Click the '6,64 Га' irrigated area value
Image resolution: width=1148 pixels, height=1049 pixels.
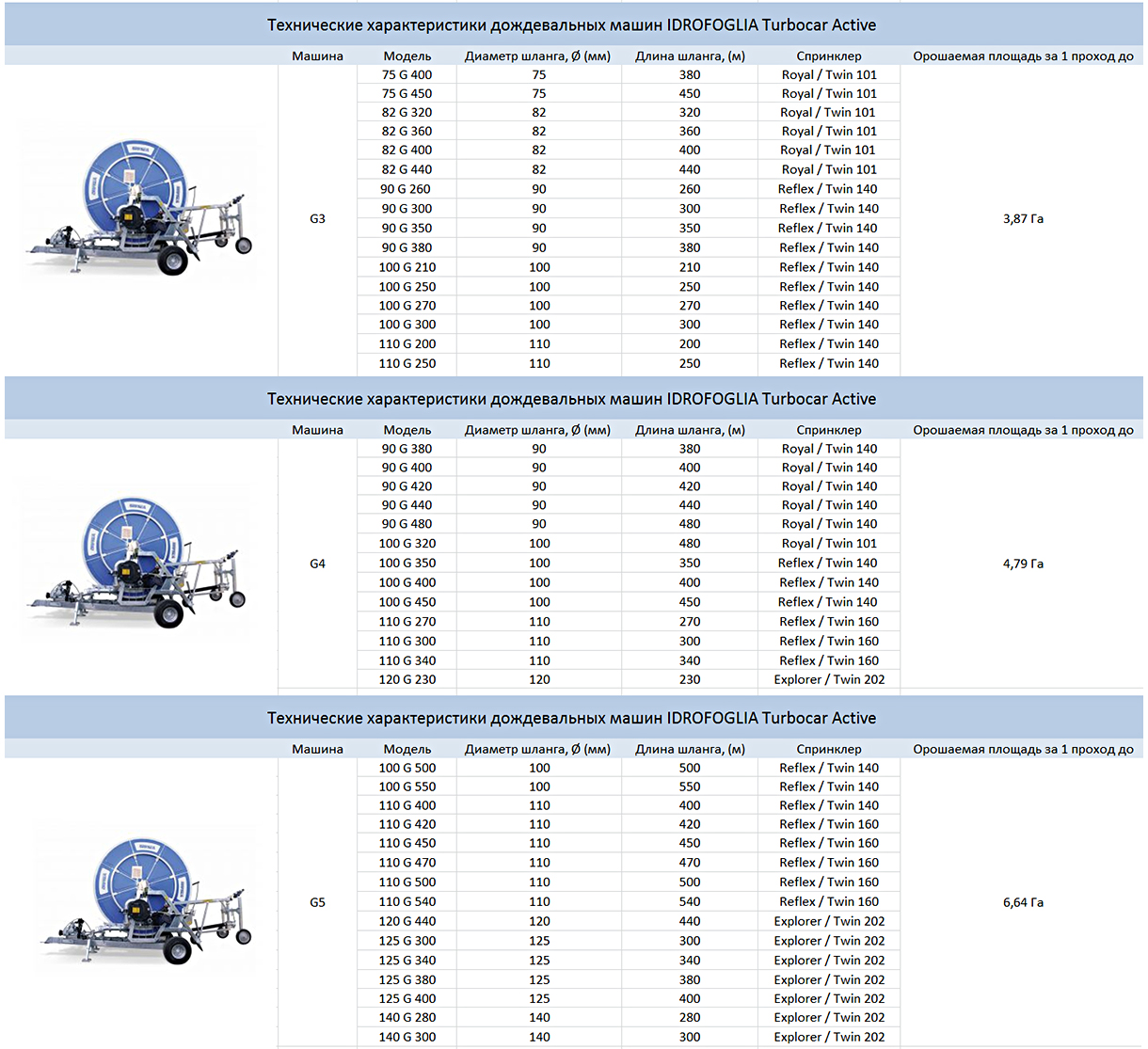pyautogui.click(x=1023, y=902)
